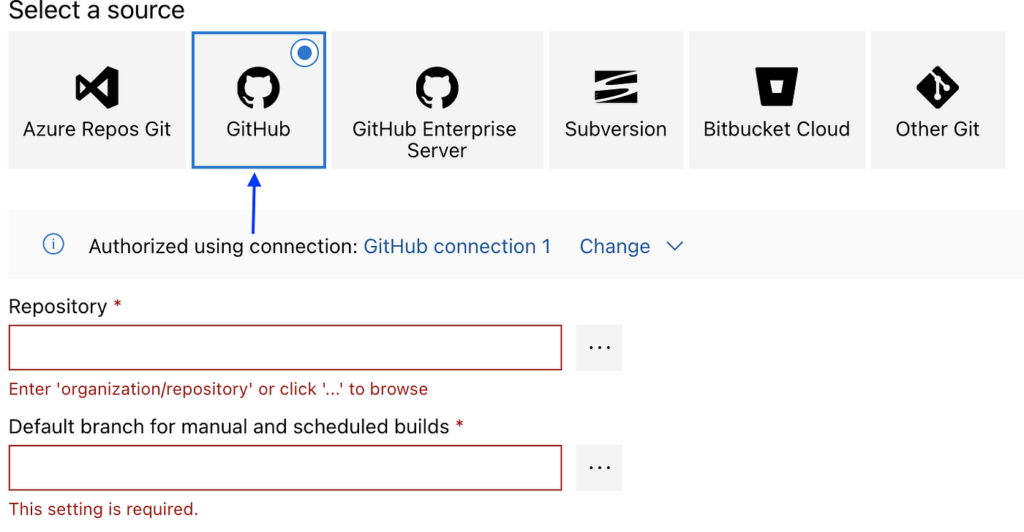This screenshot has height=532, width=1024.
Task: Select the Other Git source label
Action: point(937,129)
